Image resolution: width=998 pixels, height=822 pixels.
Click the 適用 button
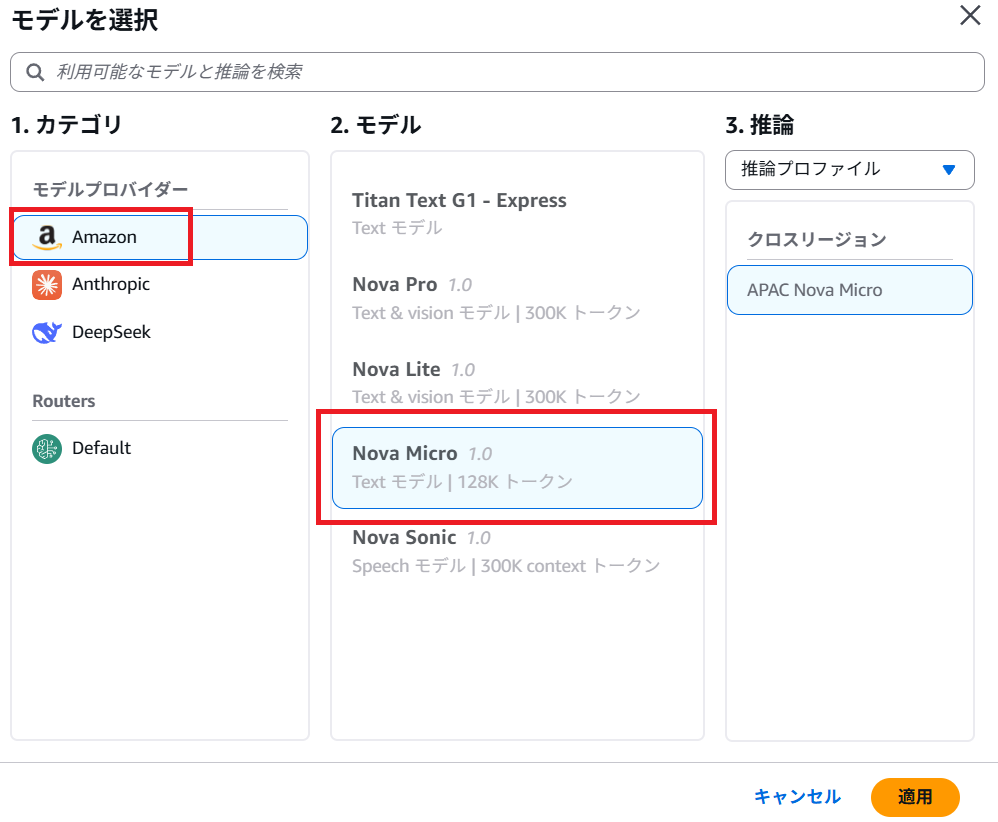pyautogui.click(x=915, y=797)
